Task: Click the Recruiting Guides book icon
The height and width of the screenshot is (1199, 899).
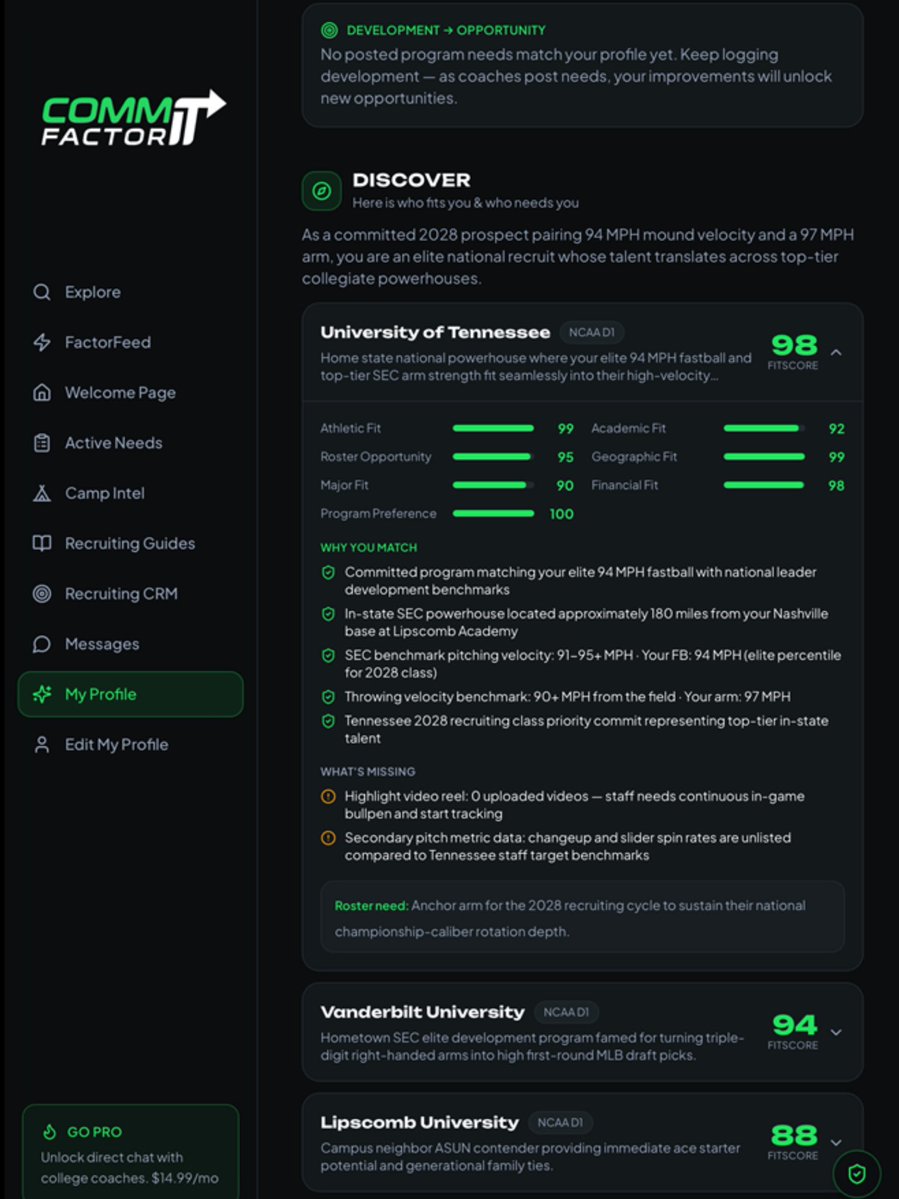Action: pyautogui.click(x=42, y=544)
